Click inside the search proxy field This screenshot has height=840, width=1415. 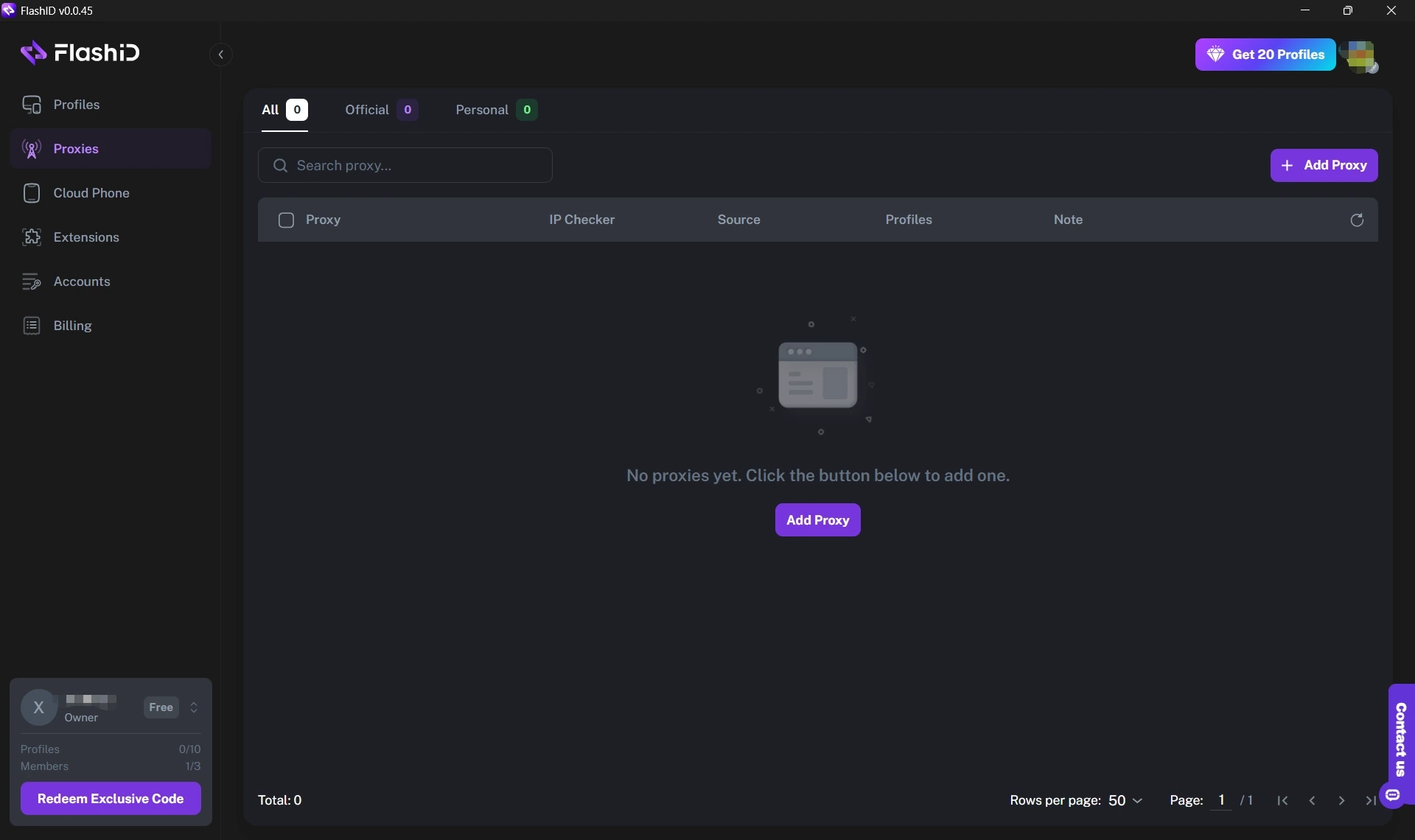[405, 165]
